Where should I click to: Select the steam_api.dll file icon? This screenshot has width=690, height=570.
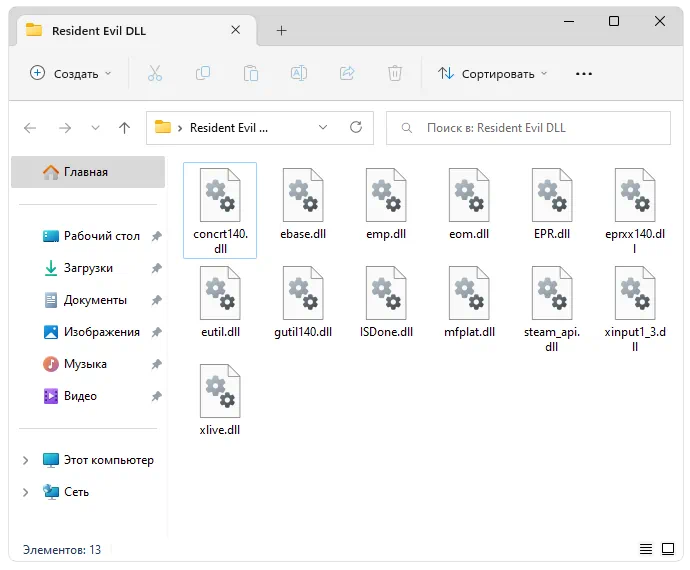[552, 293]
